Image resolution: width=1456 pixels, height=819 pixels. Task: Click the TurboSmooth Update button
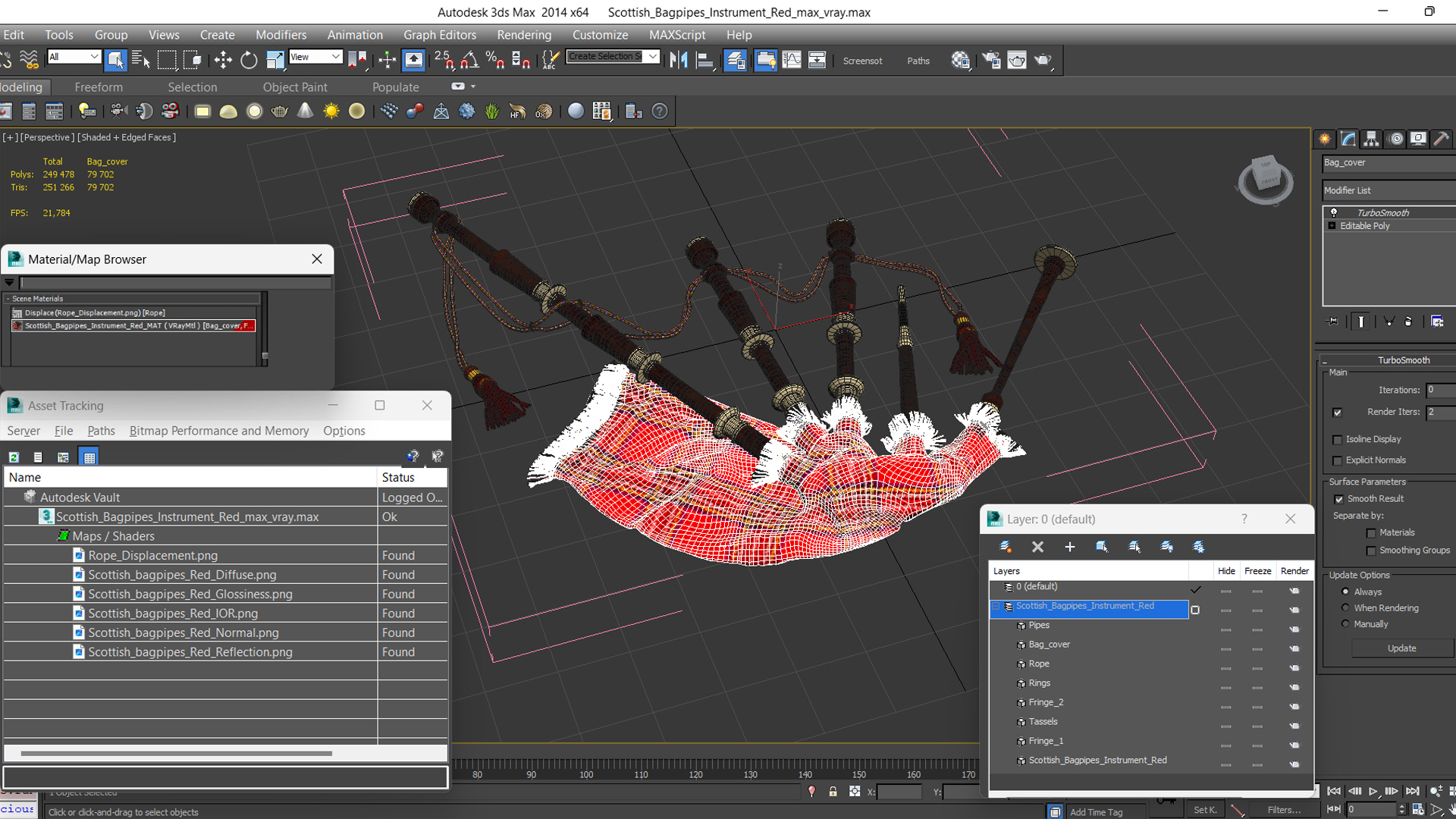coord(1401,648)
